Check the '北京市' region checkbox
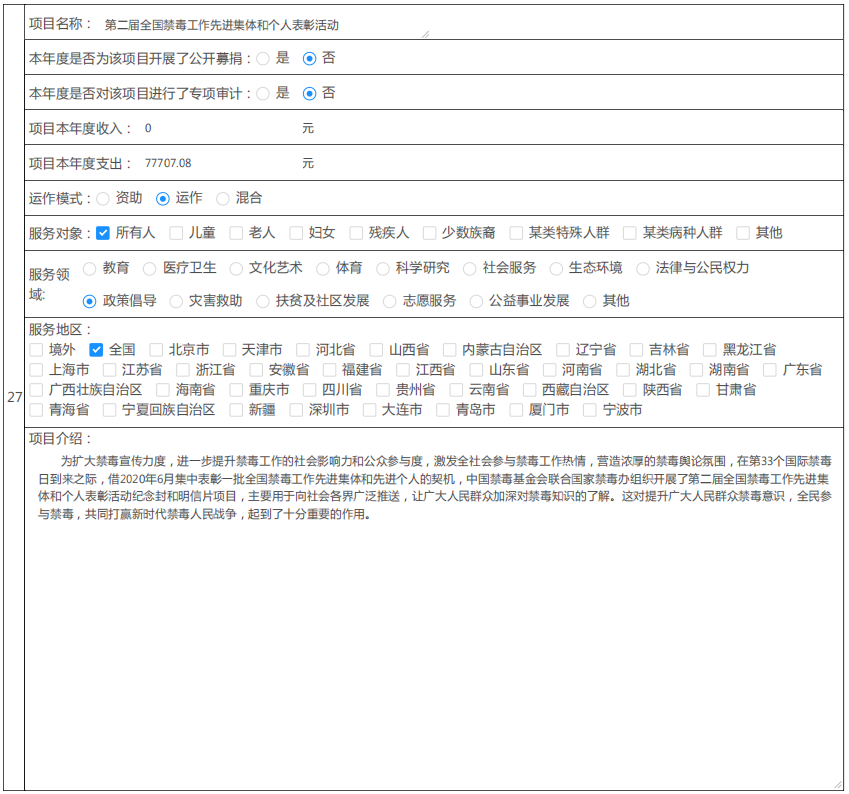The width and height of the screenshot is (849, 794). coord(156,350)
